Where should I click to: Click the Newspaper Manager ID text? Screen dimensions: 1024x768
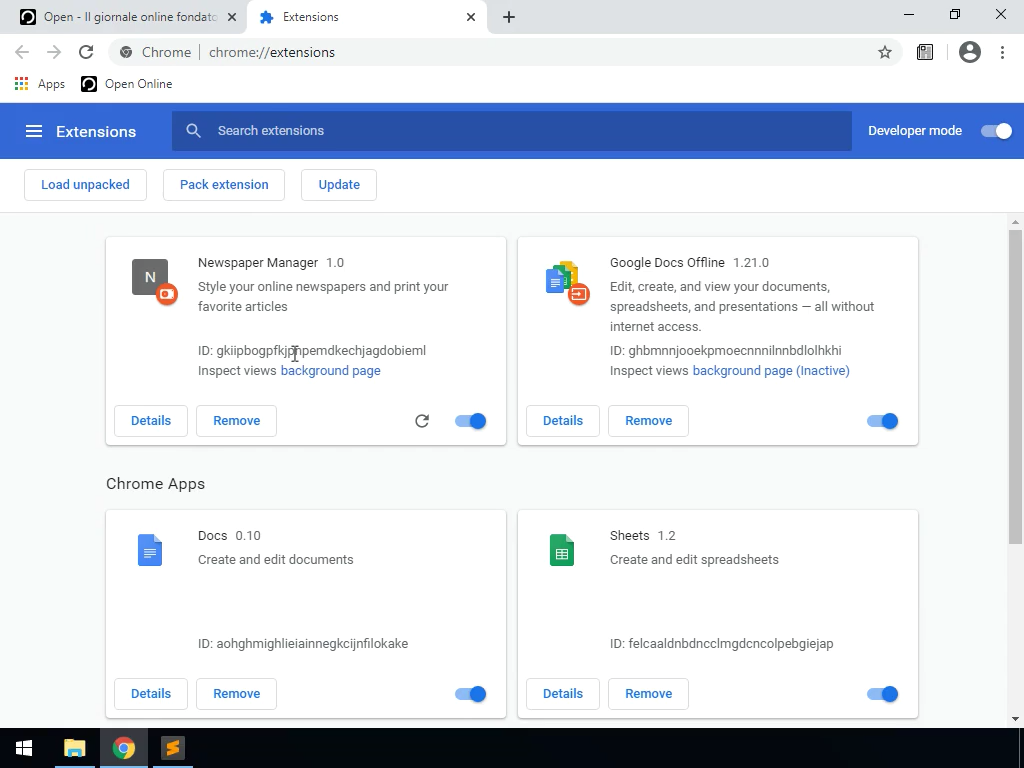click(312, 351)
